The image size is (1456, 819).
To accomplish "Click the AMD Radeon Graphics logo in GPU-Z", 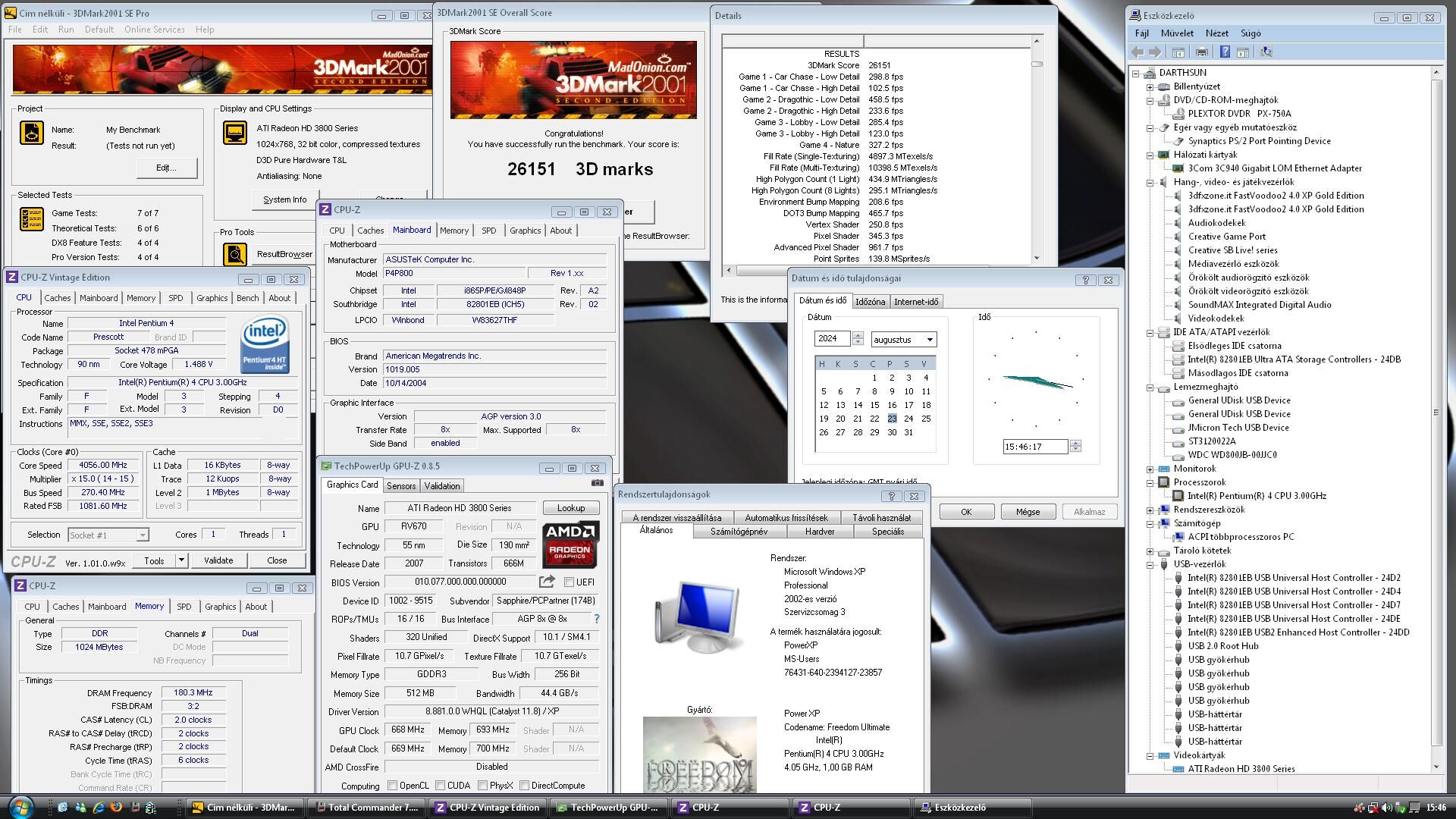I will [571, 544].
